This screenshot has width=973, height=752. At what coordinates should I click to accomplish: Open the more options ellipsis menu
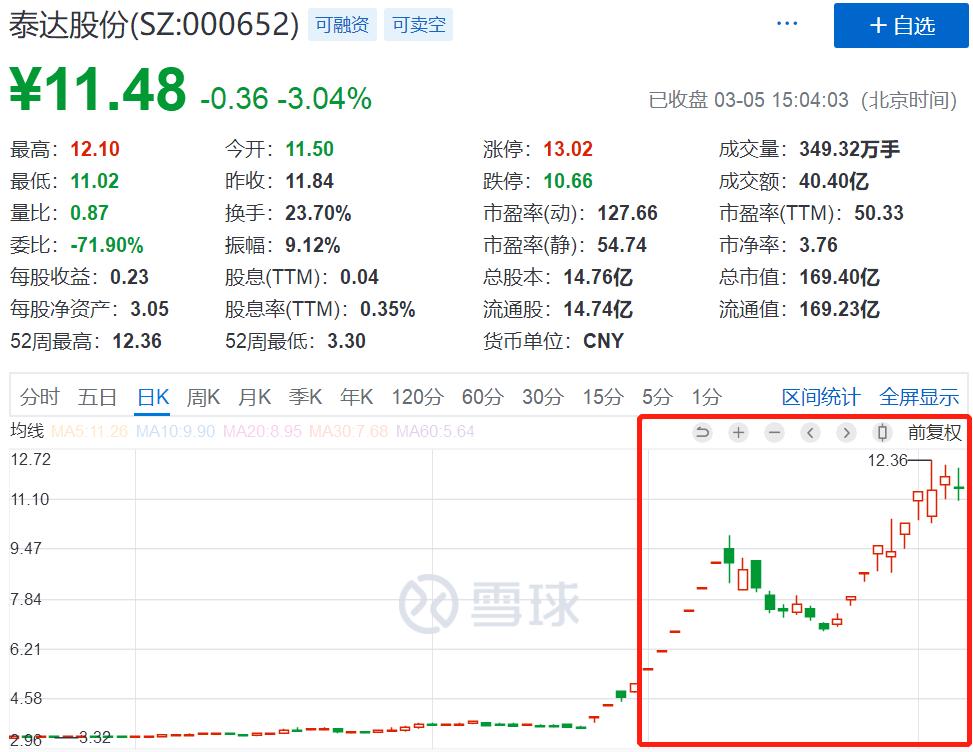click(786, 22)
